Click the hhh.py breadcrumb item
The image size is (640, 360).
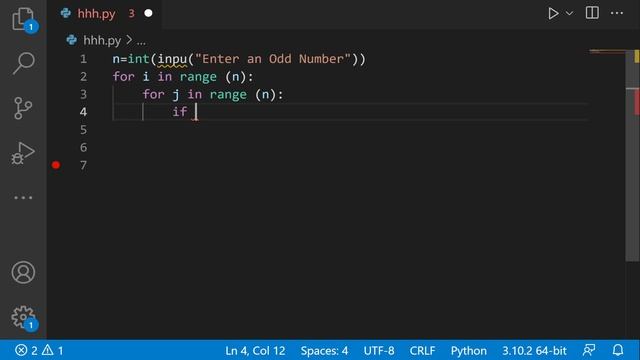(x=102, y=40)
